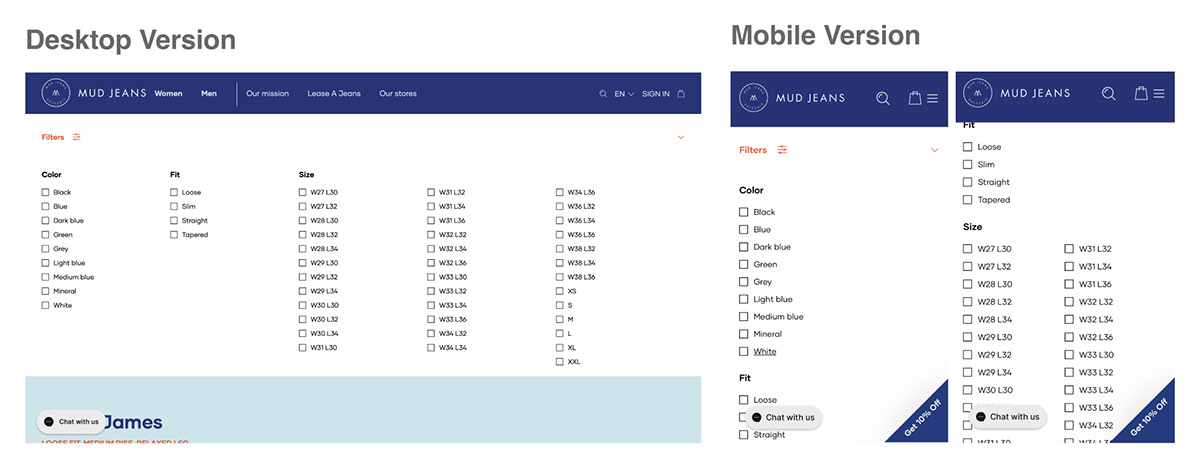The image size is (1200, 469).
Task: Open search in the first mobile screen
Action: [x=882, y=98]
